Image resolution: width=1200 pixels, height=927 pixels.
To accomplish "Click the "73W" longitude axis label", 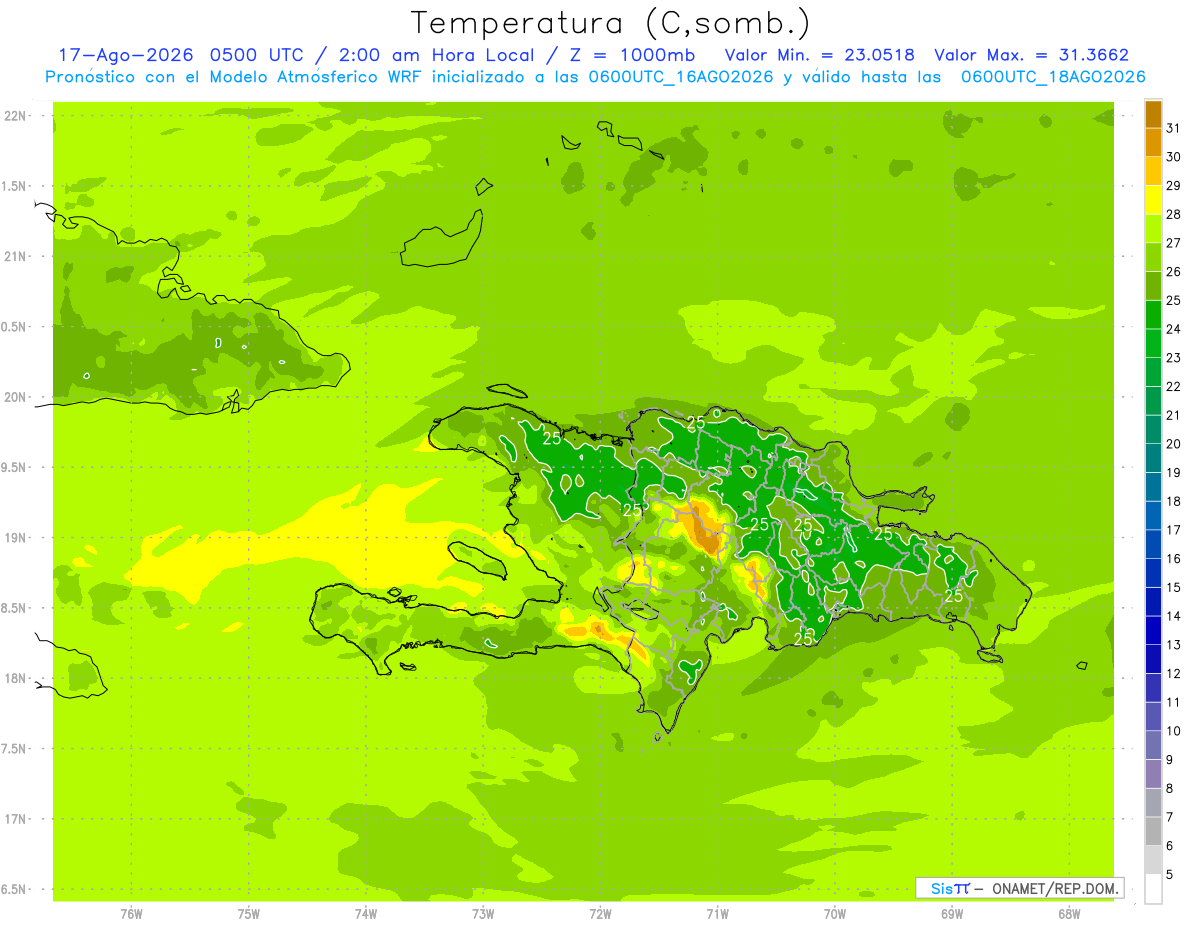I will pos(483,914).
